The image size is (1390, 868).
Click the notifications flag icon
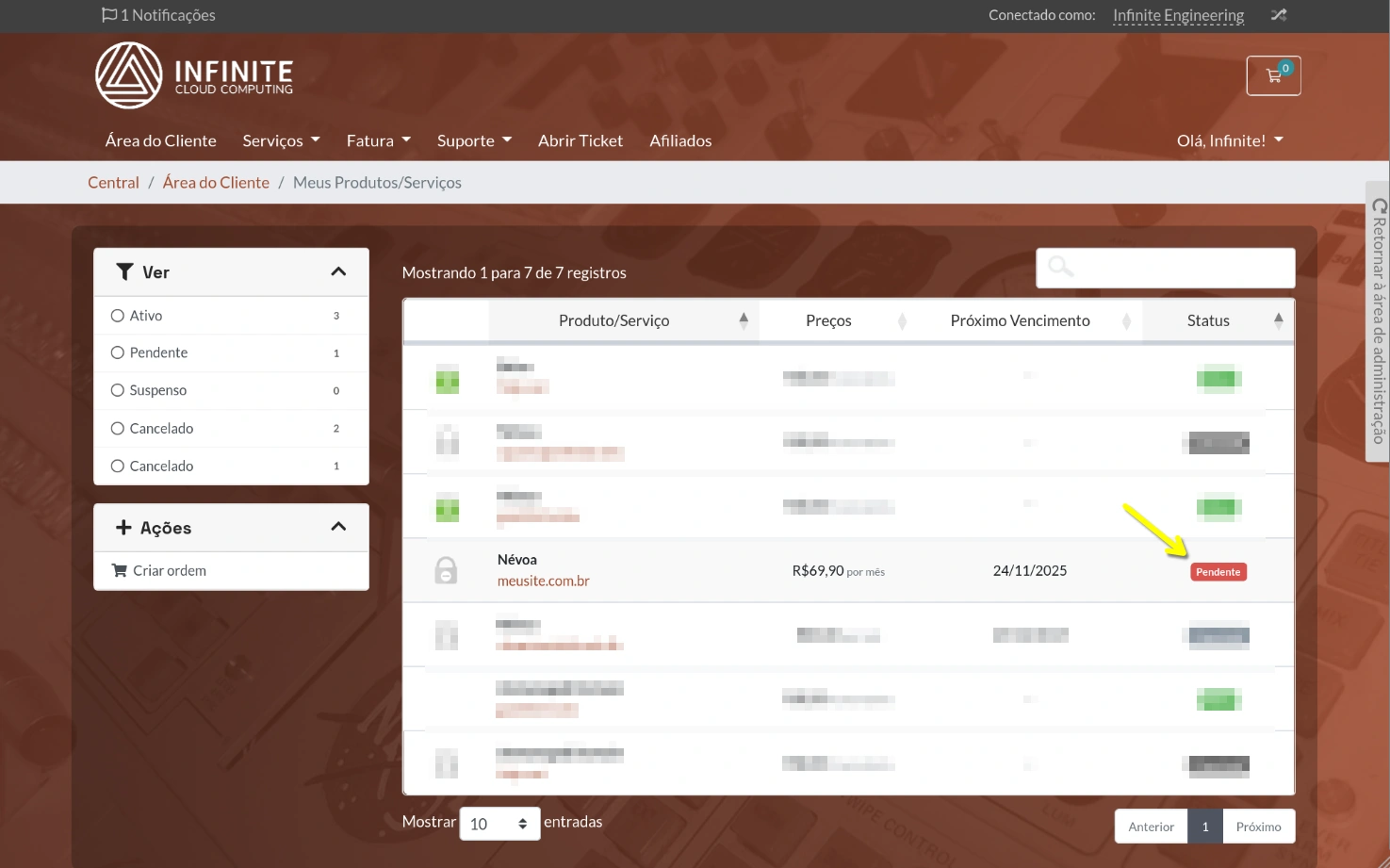tap(109, 15)
